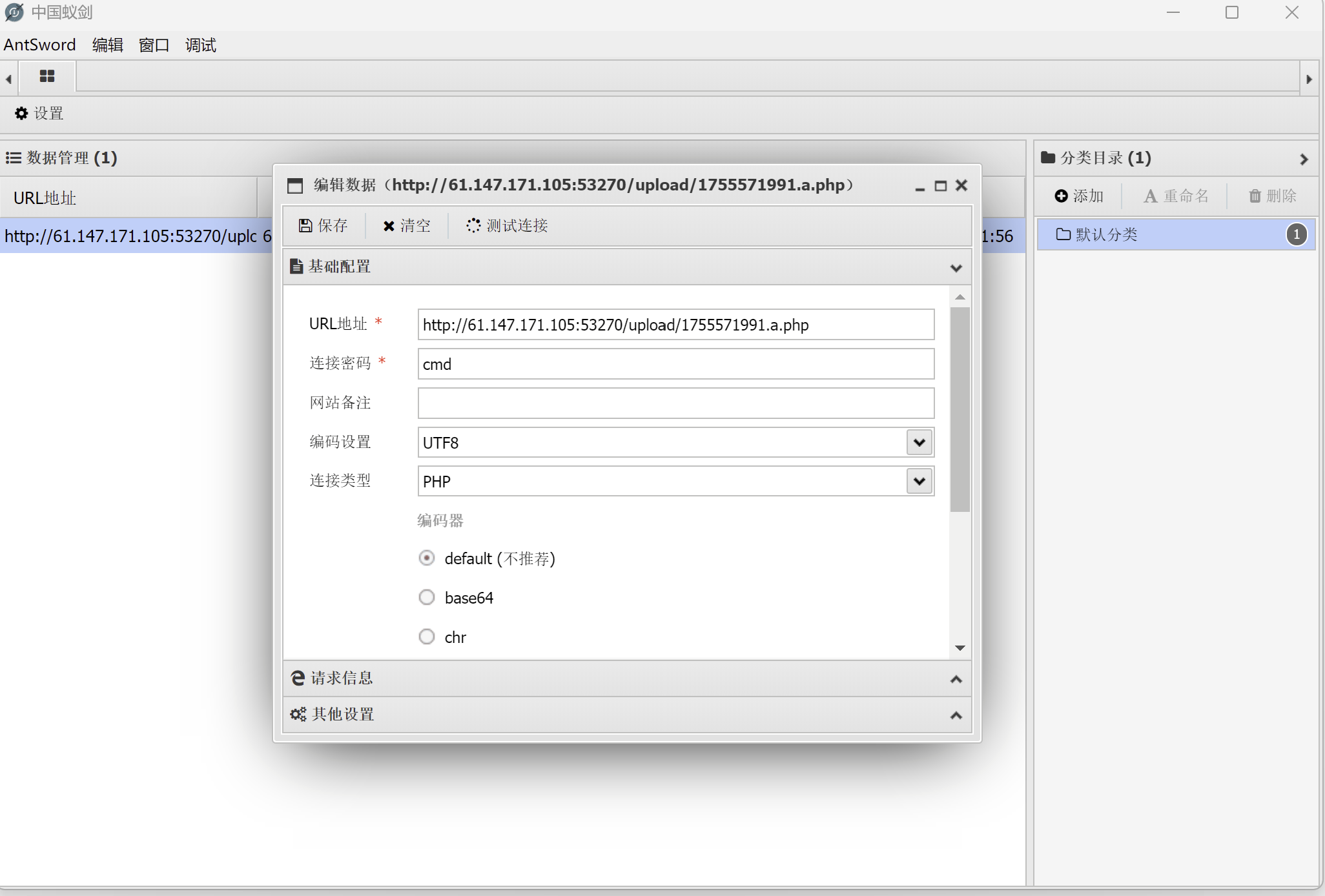Click the Save (保存) disk icon

pos(305,225)
